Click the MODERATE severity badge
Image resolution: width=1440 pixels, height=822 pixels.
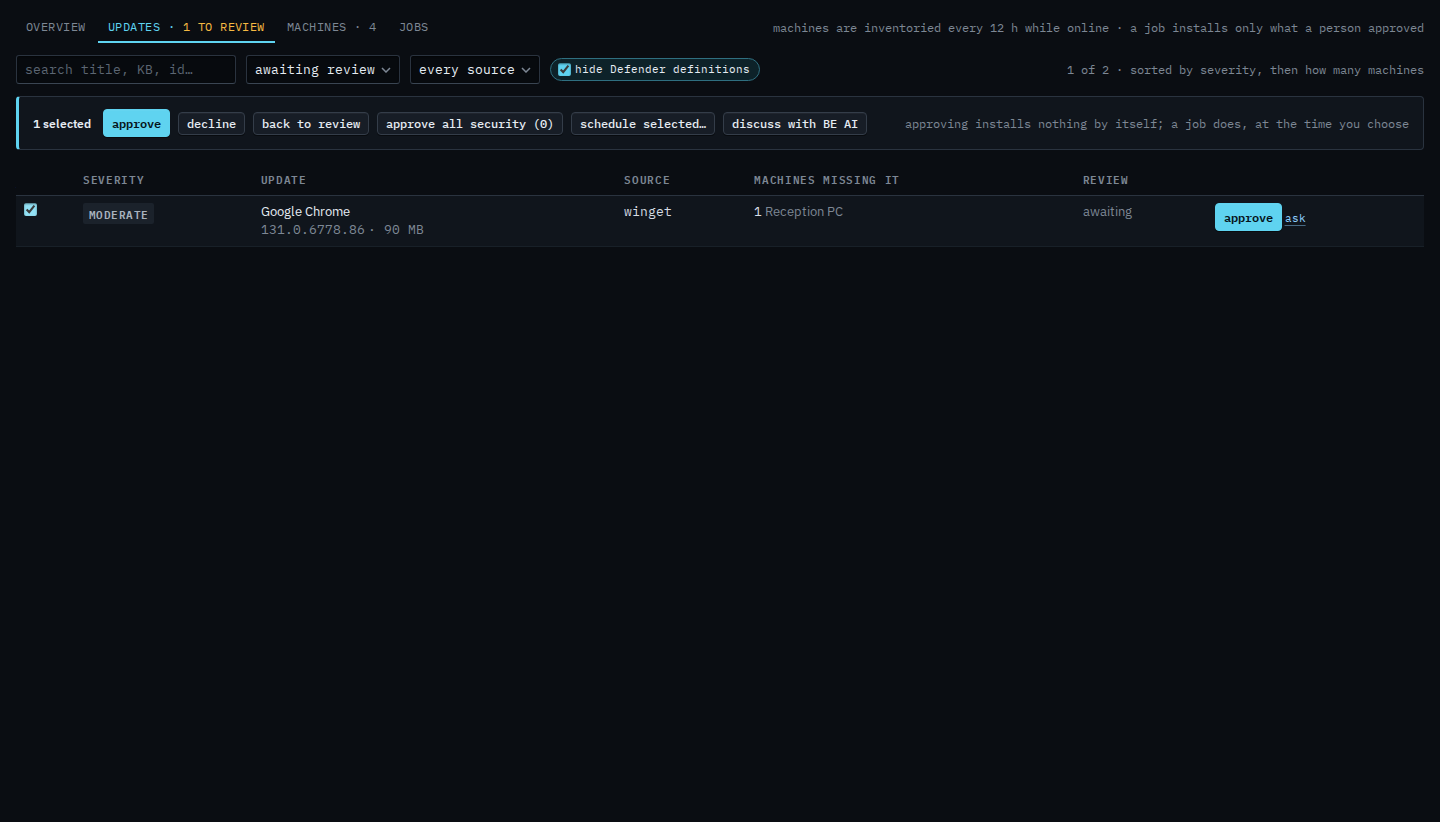pos(118,214)
